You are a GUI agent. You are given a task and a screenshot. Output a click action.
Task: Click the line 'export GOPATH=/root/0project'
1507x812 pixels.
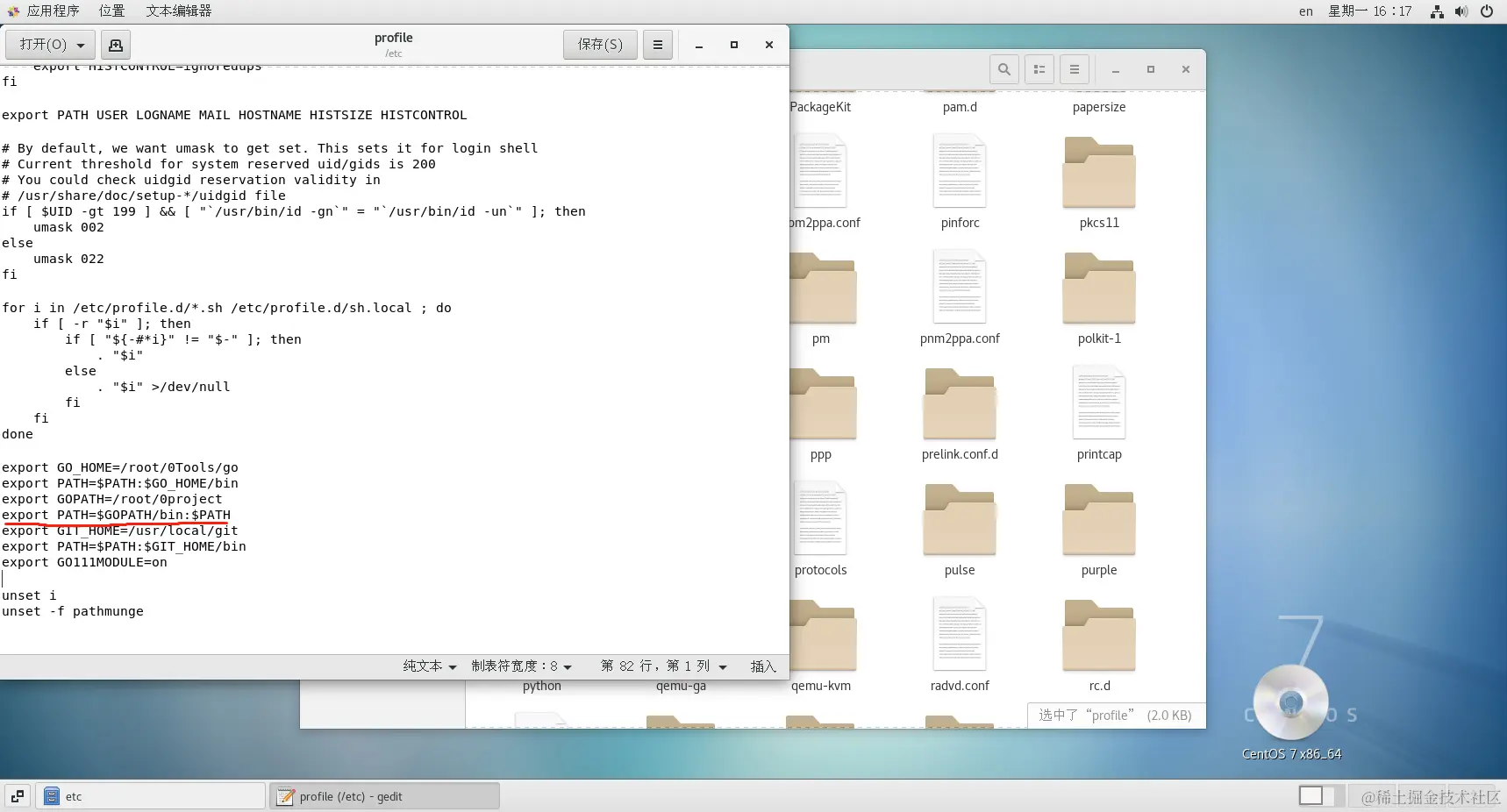(x=112, y=500)
